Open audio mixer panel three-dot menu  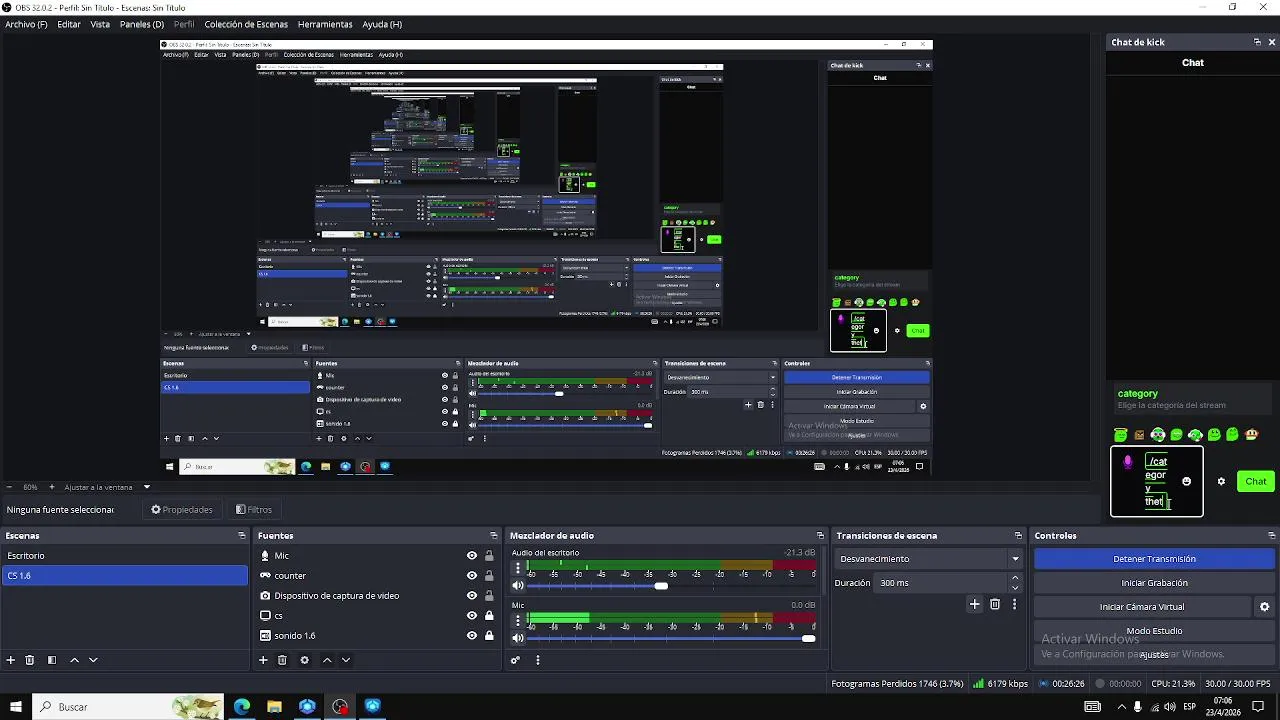click(537, 660)
